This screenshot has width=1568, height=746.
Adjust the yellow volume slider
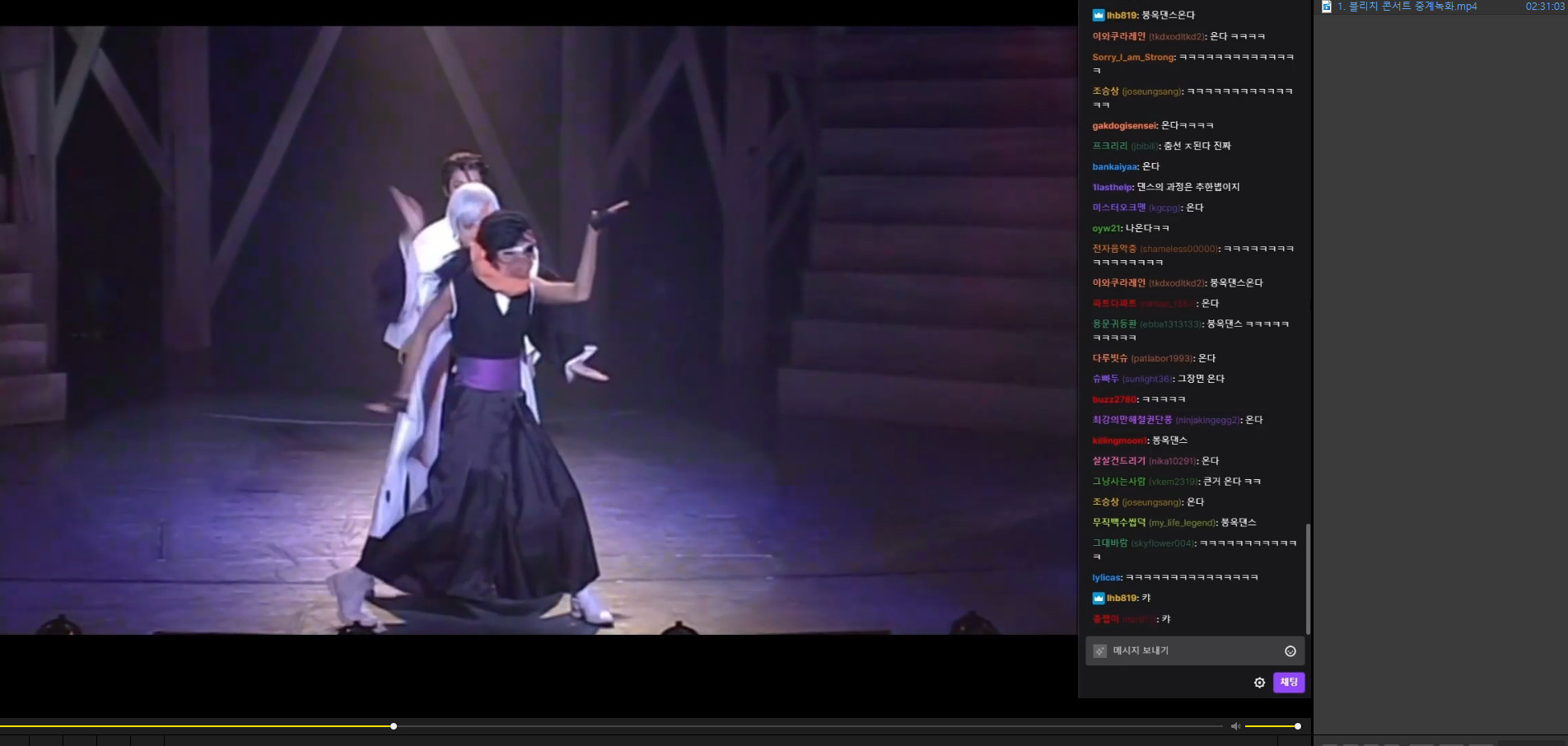coord(1272,726)
